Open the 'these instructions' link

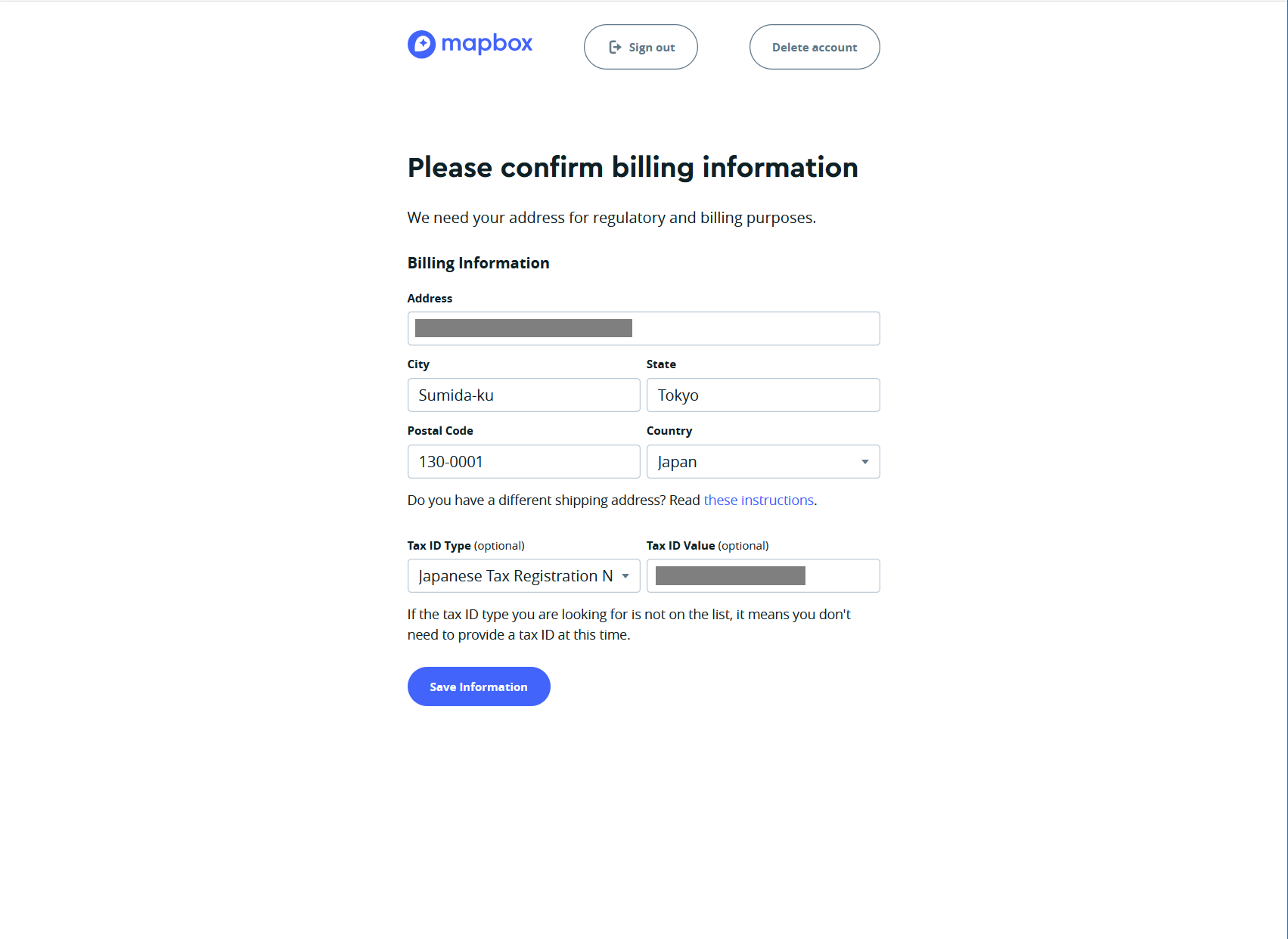[759, 500]
